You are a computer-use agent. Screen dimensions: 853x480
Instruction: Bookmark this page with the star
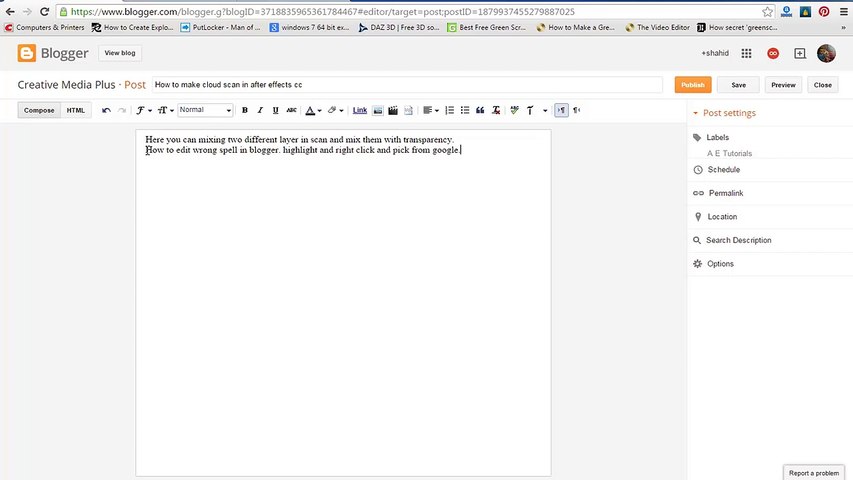point(767,11)
